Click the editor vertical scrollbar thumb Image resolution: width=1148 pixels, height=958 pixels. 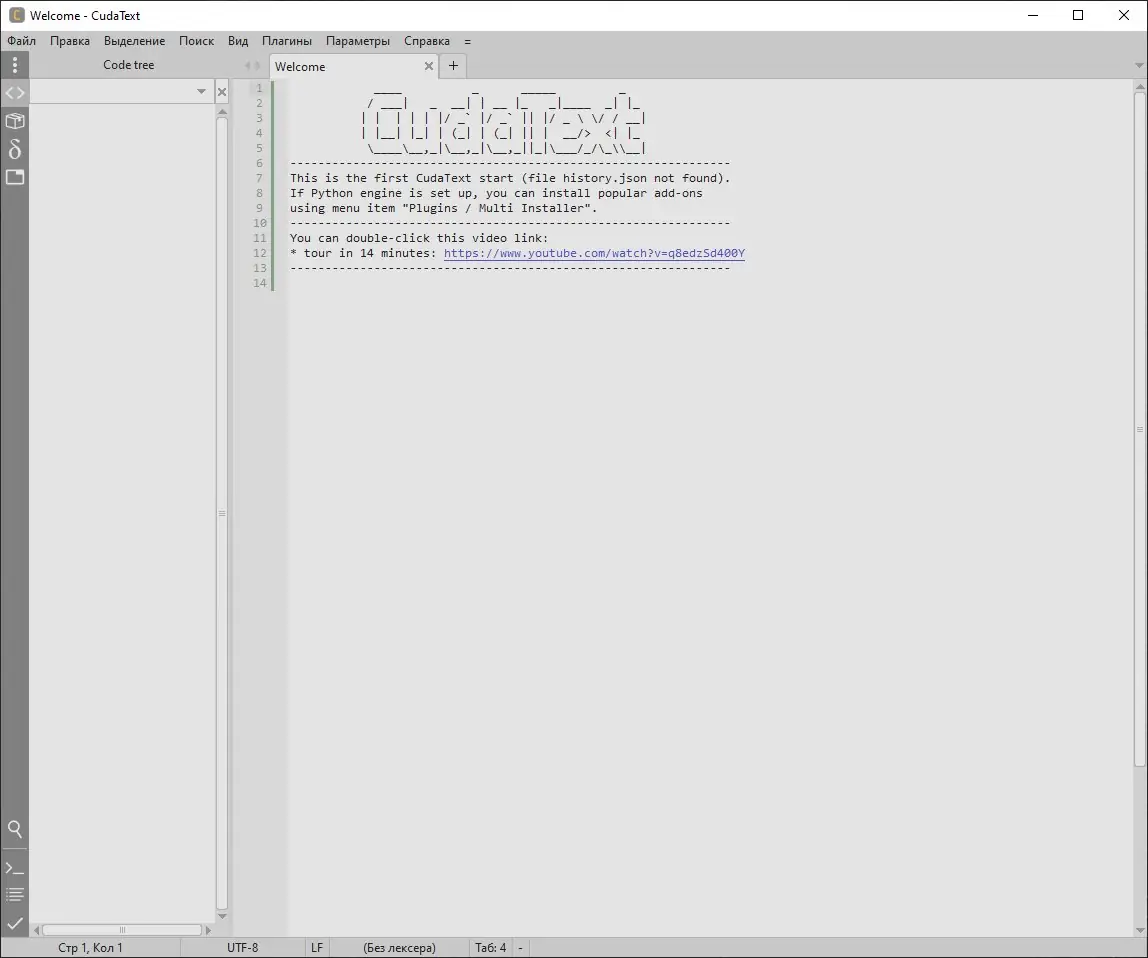pyautogui.click(x=1140, y=429)
